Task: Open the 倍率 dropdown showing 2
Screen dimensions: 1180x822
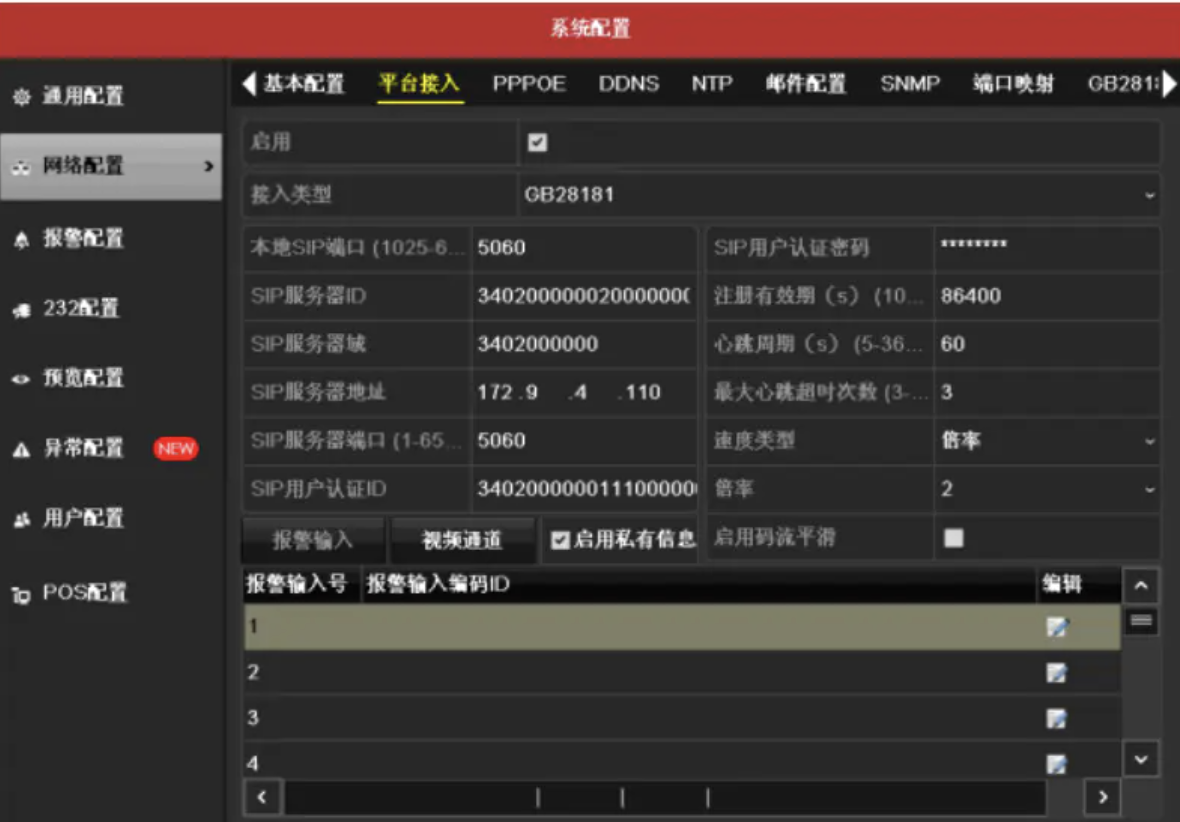Action: (x=1047, y=489)
